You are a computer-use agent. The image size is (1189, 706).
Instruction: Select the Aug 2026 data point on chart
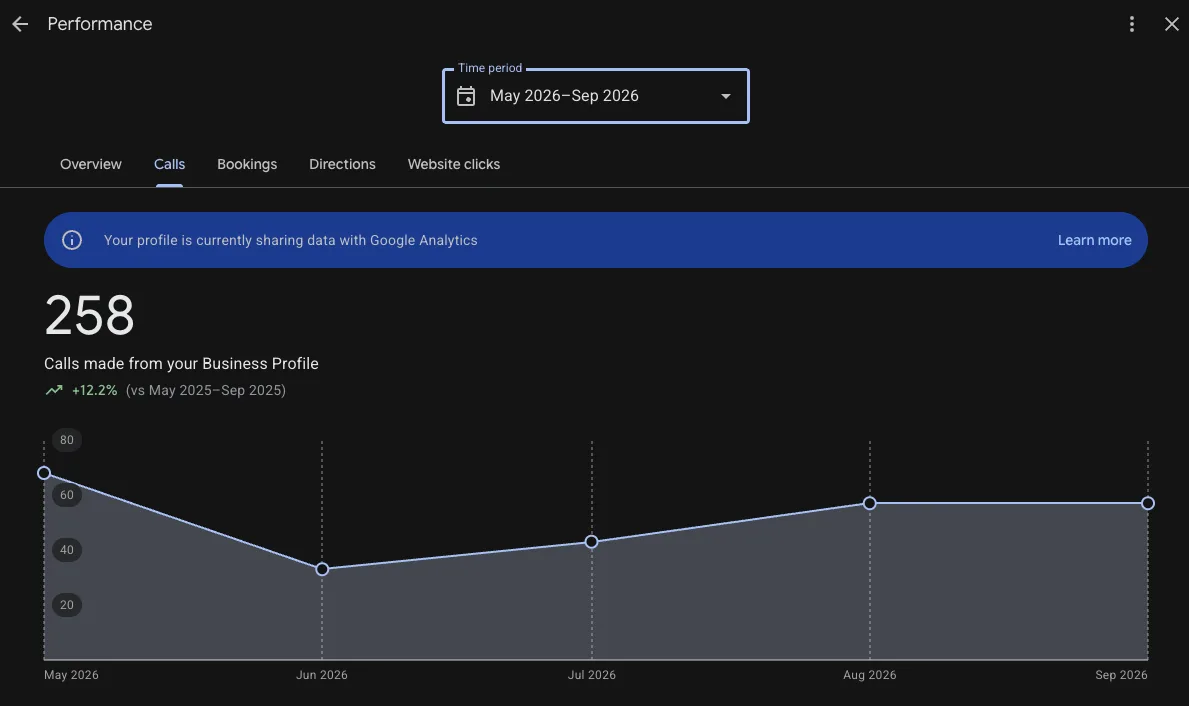click(x=870, y=503)
